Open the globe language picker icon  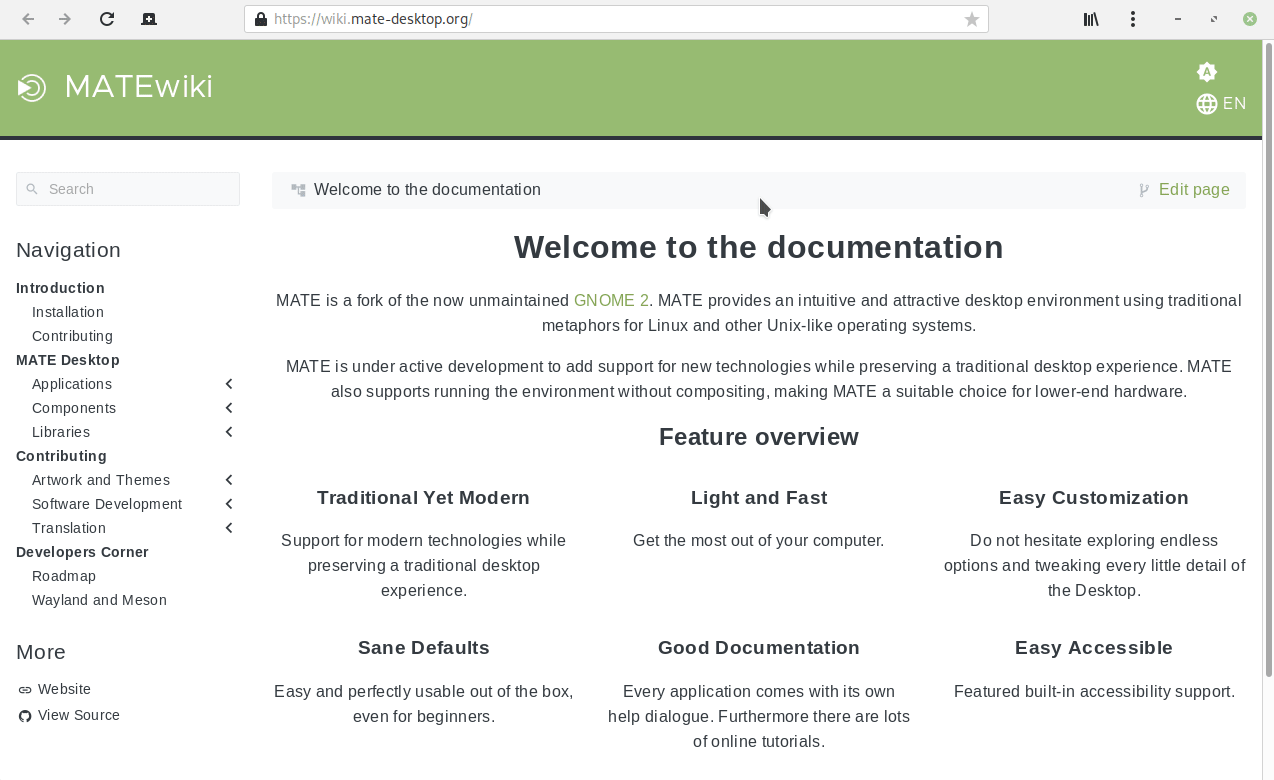click(x=1206, y=103)
